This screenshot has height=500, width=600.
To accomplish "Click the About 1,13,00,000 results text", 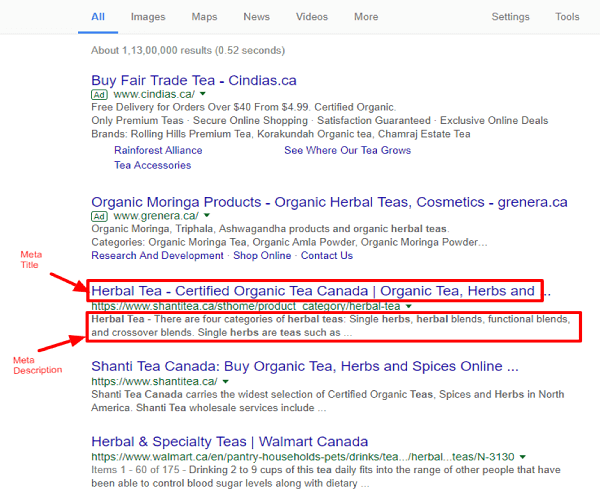I will (188, 50).
